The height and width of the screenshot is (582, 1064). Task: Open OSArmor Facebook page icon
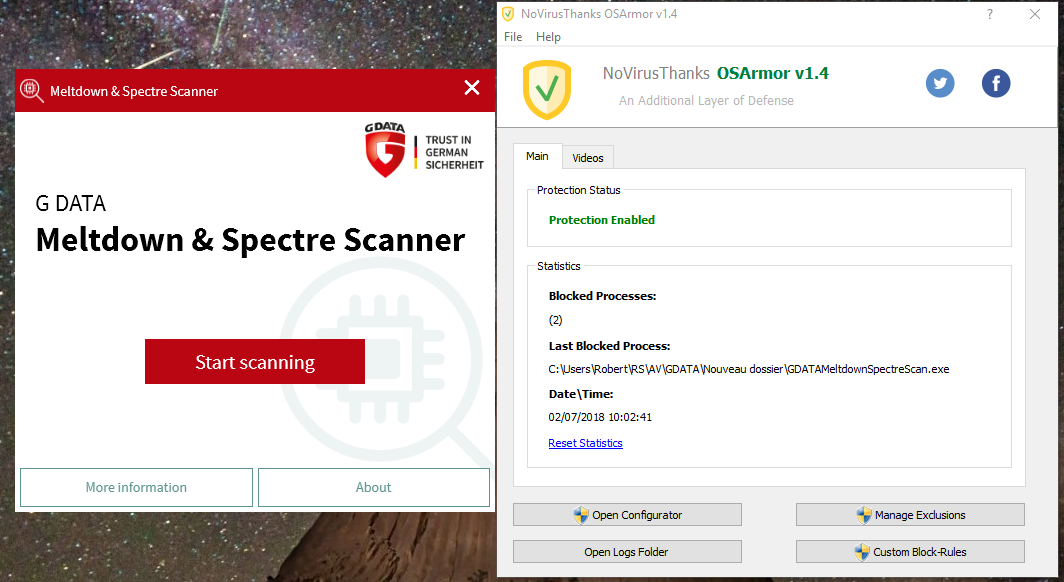coord(995,83)
